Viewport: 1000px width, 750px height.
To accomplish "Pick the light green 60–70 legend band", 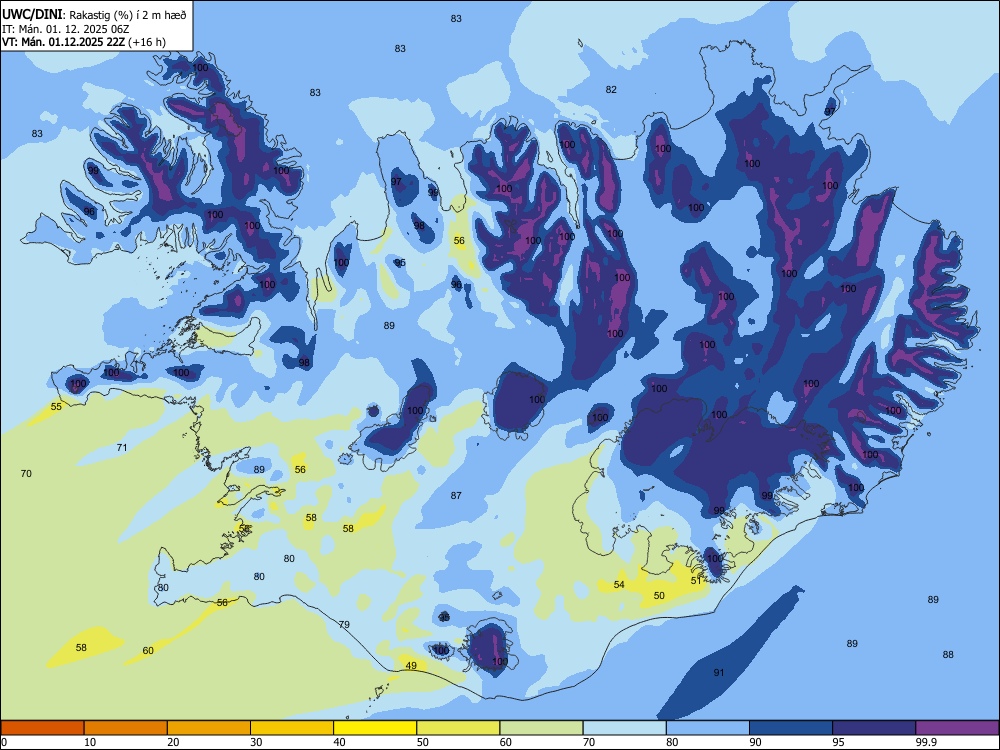I will tap(541, 728).
